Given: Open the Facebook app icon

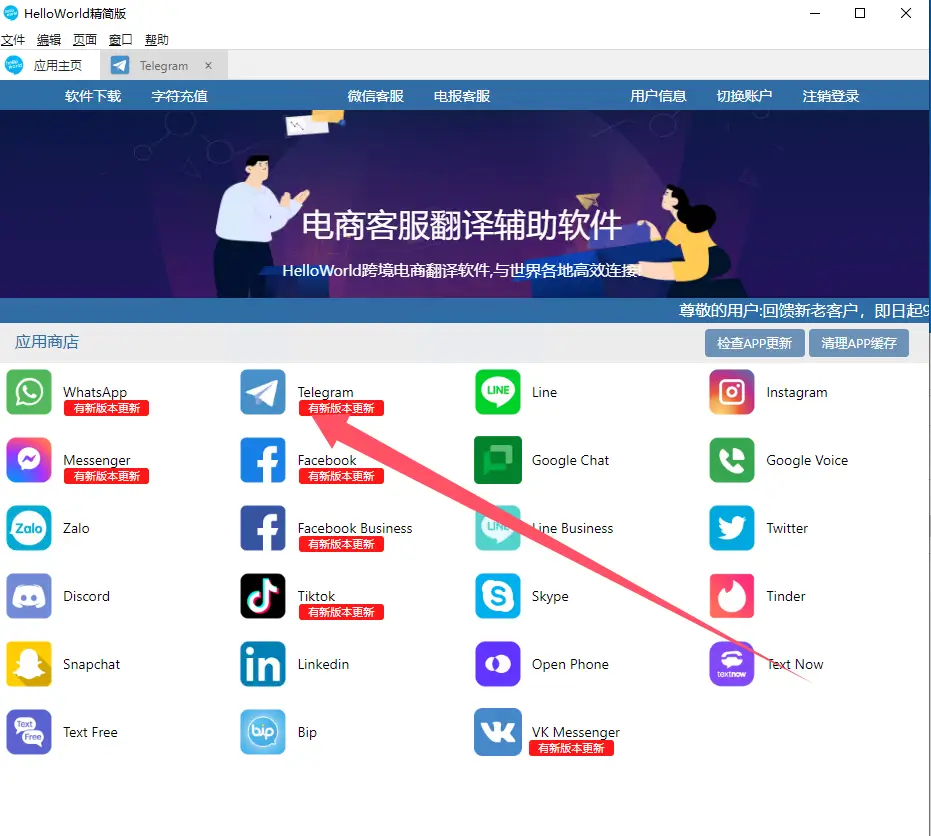Looking at the screenshot, I should click(x=263, y=460).
